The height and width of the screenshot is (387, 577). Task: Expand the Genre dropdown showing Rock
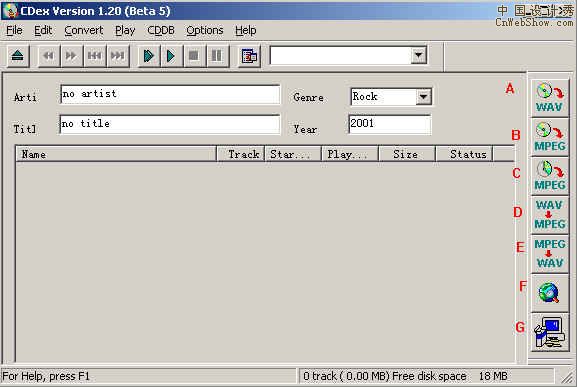pos(424,97)
